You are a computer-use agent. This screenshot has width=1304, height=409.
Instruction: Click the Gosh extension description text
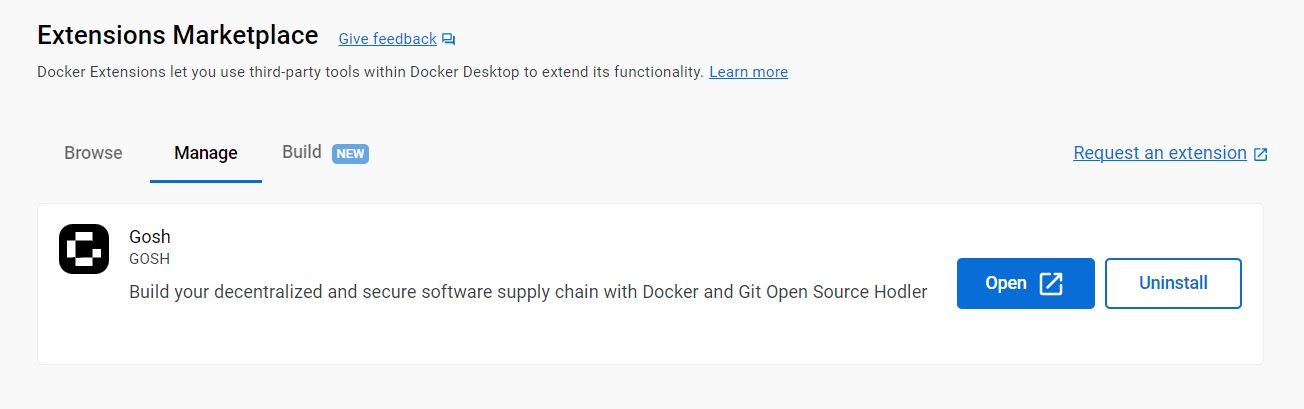(x=528, y=292)
